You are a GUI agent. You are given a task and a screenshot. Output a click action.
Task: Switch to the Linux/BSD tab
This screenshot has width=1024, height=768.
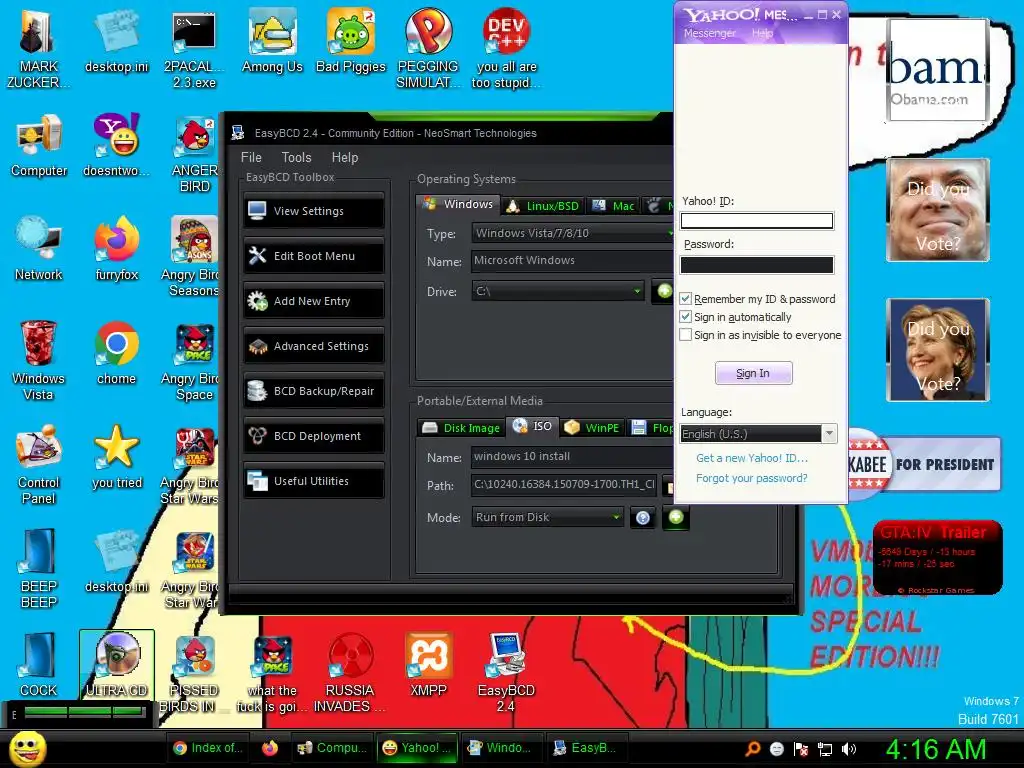tap(543, 206)
